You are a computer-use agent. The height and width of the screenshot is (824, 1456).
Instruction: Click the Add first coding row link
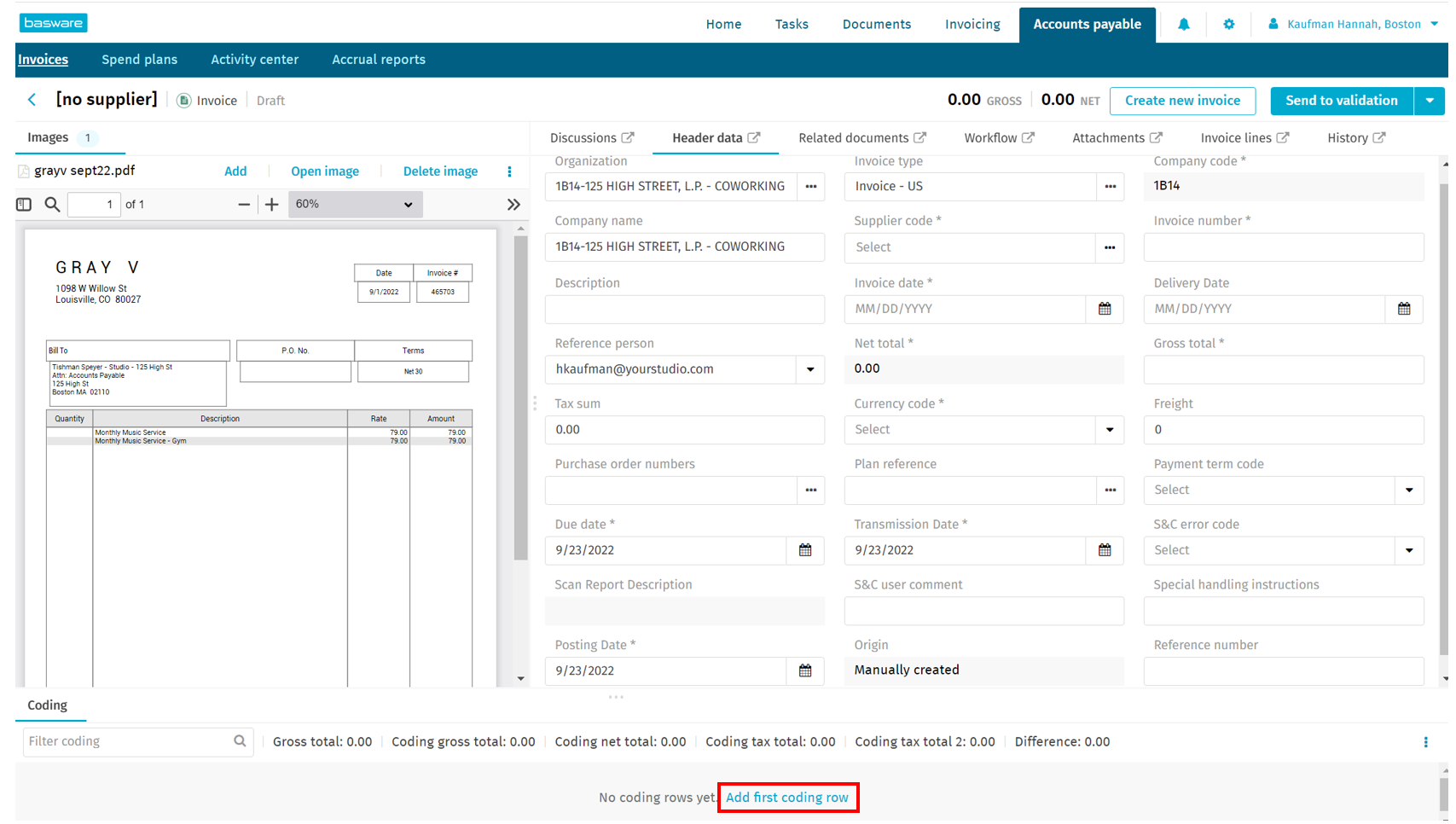coord(786,798)
